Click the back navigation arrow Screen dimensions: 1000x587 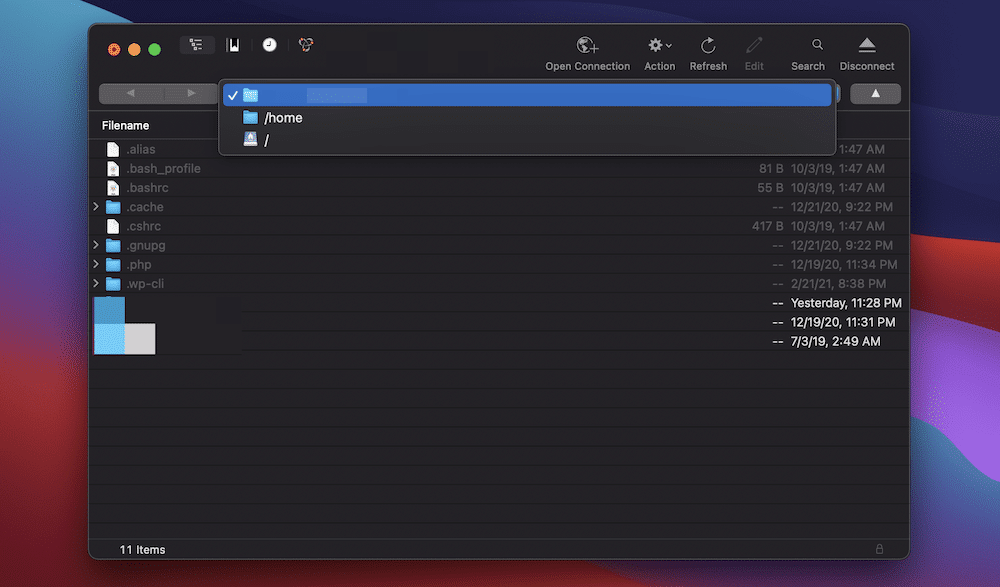(130, 93)
